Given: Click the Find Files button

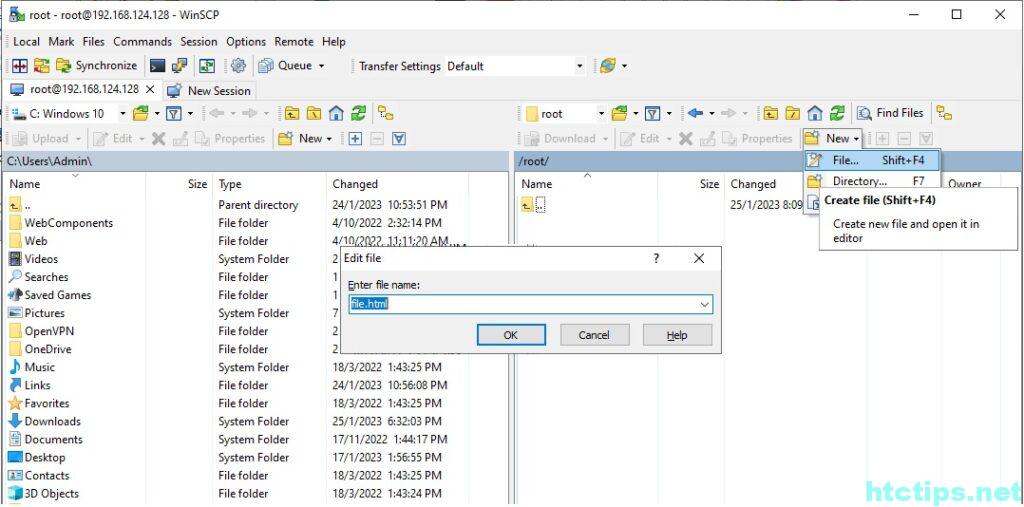Looking at the screenshot, I should [x=890, y=114].
